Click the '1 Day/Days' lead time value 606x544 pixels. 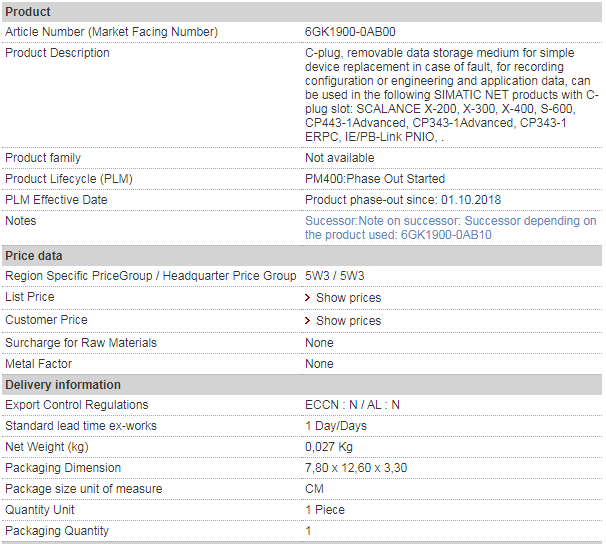click(x=336, y=426)
